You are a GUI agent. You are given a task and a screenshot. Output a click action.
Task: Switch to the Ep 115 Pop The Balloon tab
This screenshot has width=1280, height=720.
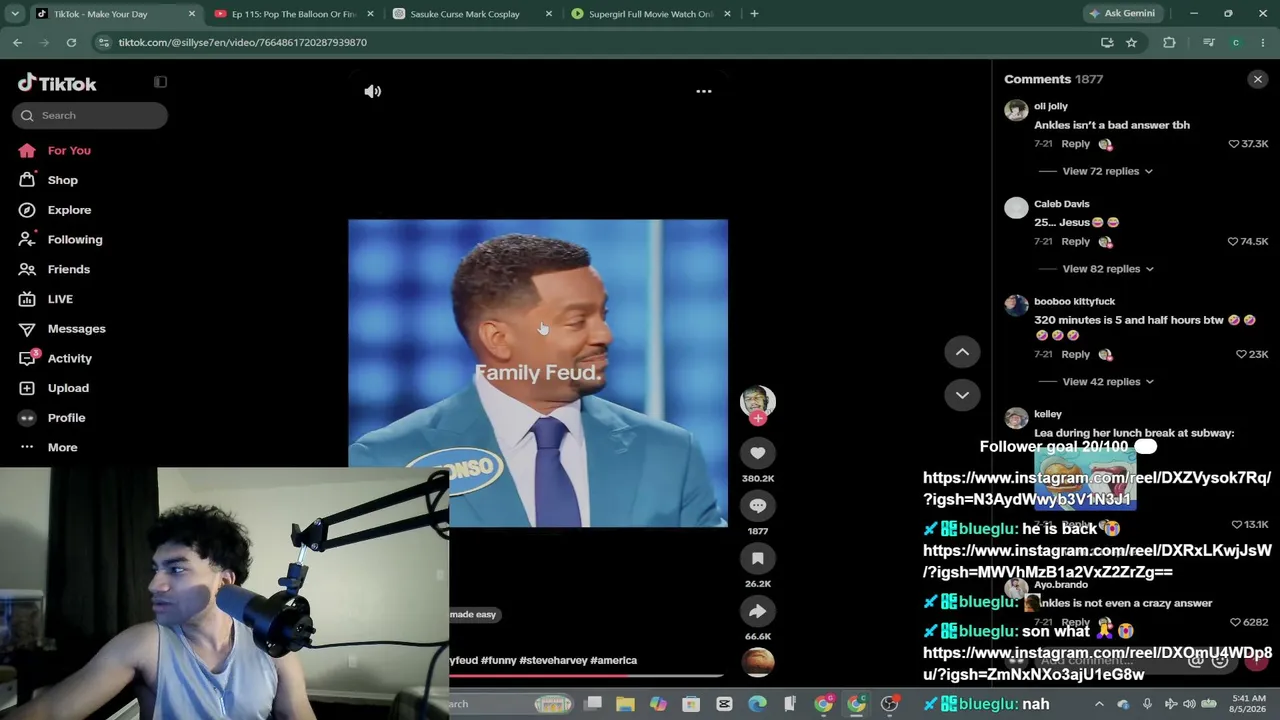click(293, 14)
